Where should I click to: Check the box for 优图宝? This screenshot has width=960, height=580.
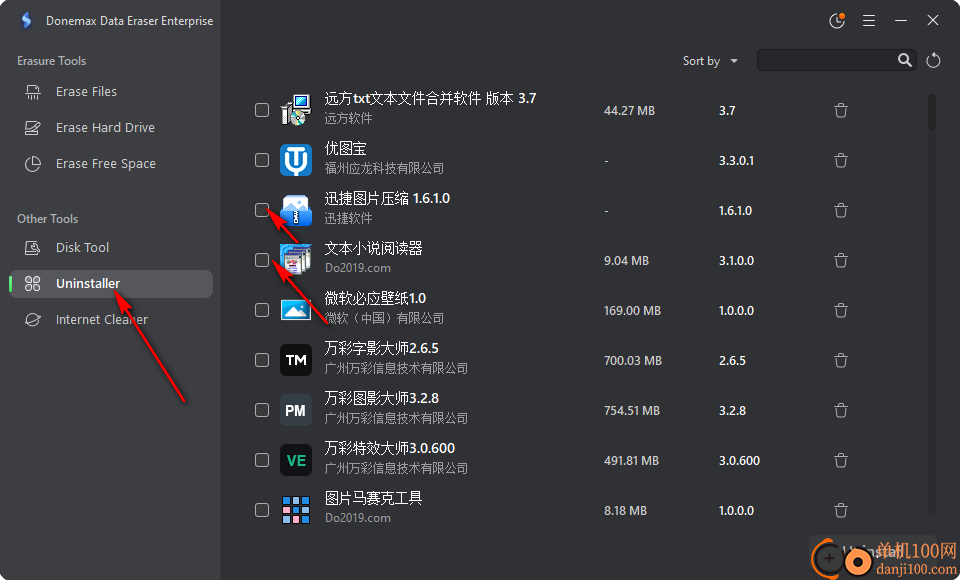(x=262, y=160)
